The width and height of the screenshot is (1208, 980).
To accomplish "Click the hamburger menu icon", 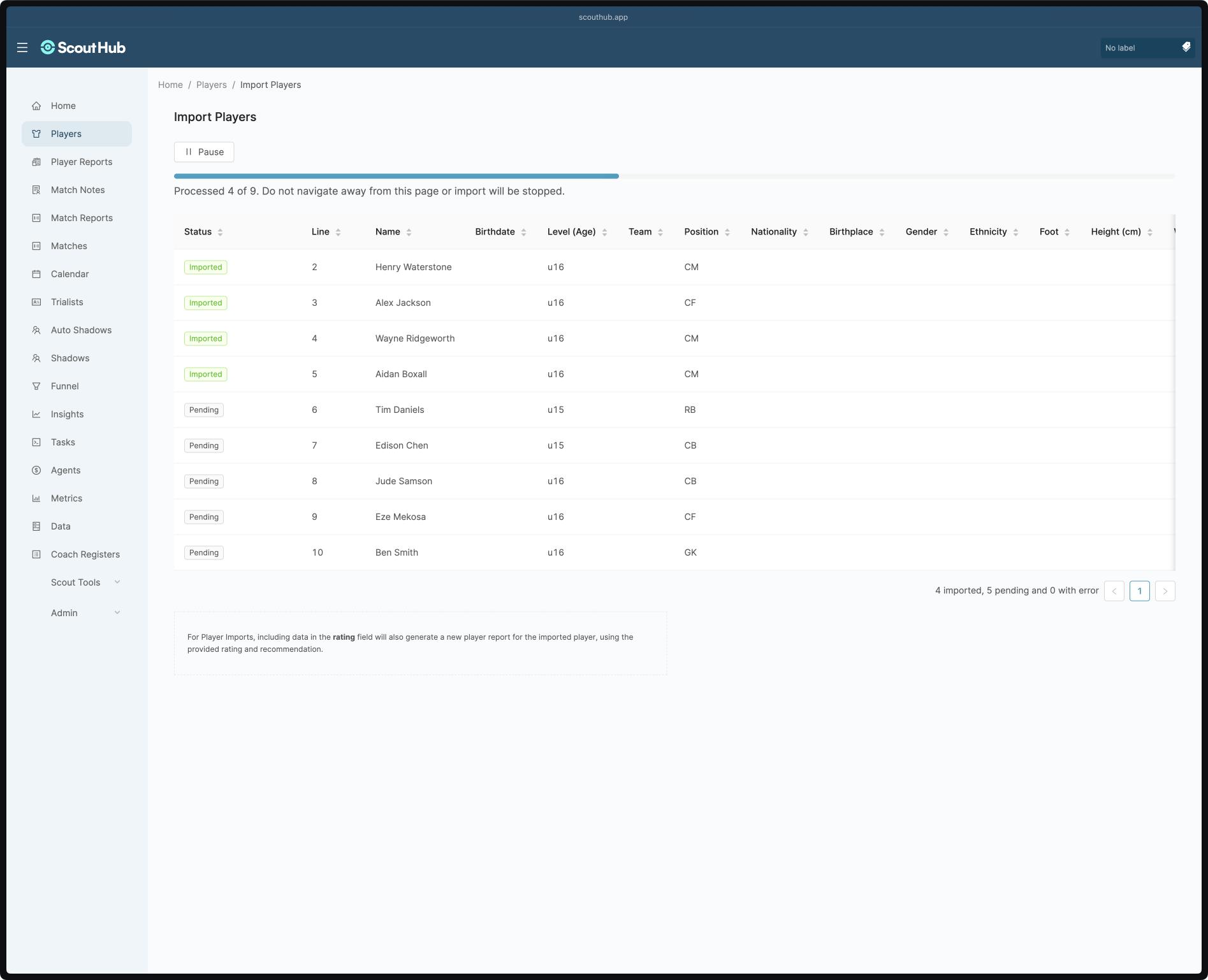I will (22, 48).
